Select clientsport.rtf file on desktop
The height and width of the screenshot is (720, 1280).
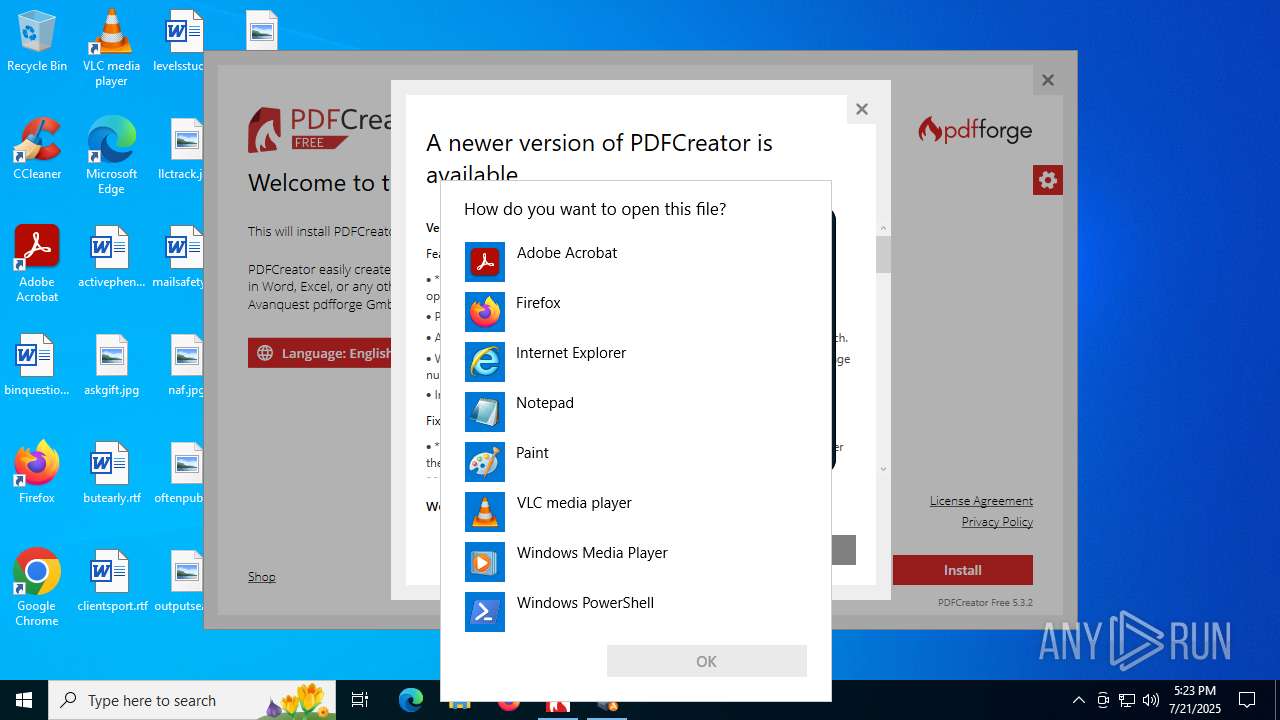111,581
